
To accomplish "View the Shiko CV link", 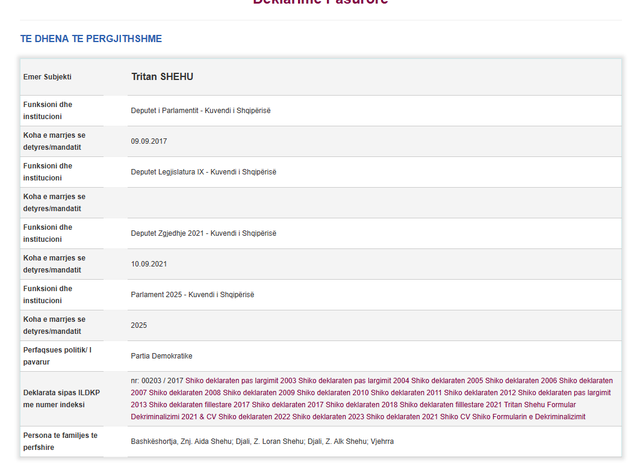I will pos(455,417).
